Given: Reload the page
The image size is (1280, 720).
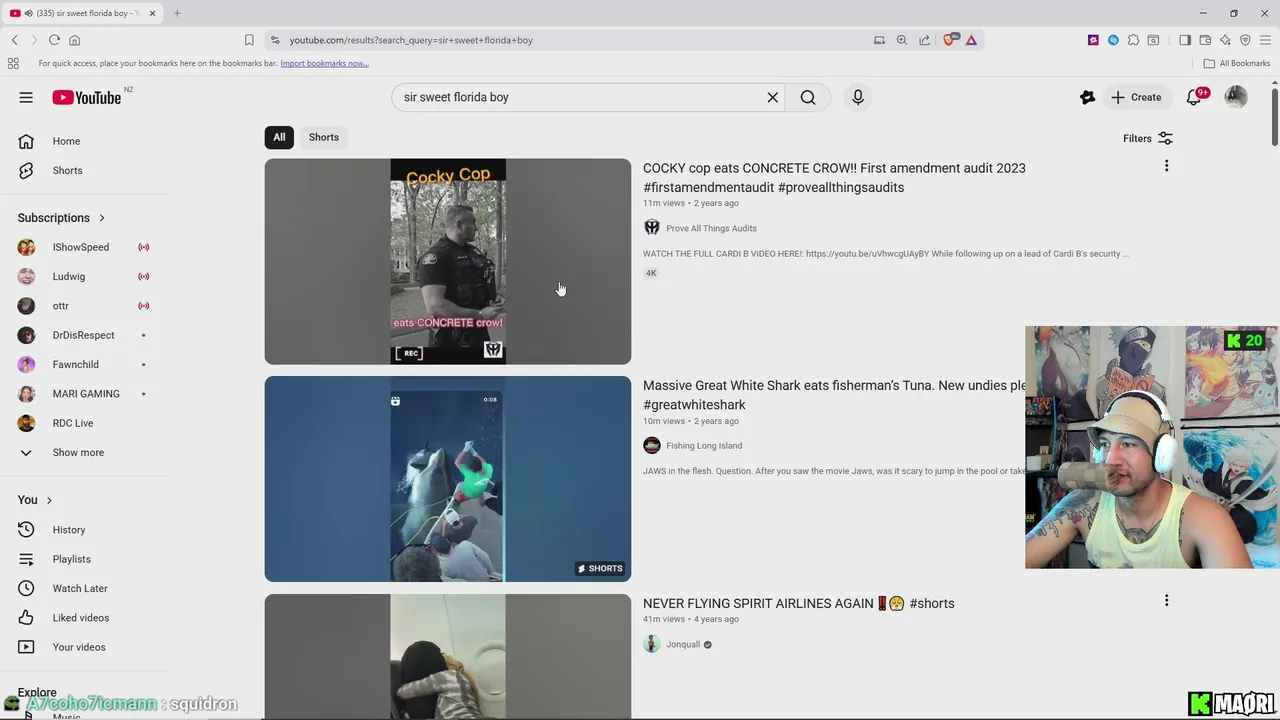Looking at the screenshot, I should tap(54, 40).
